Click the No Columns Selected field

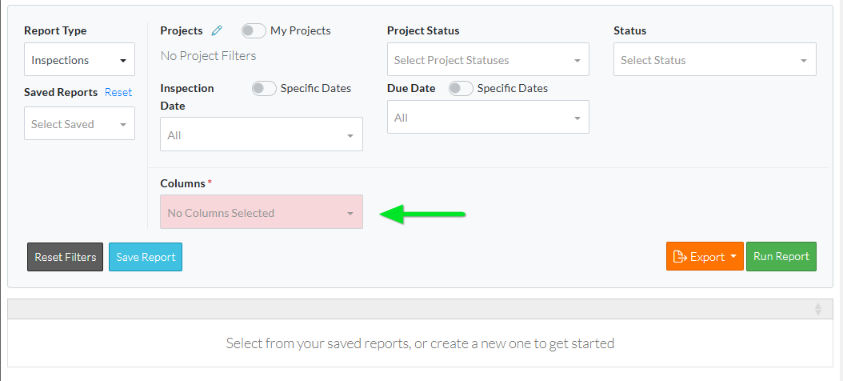coord(261,212)
